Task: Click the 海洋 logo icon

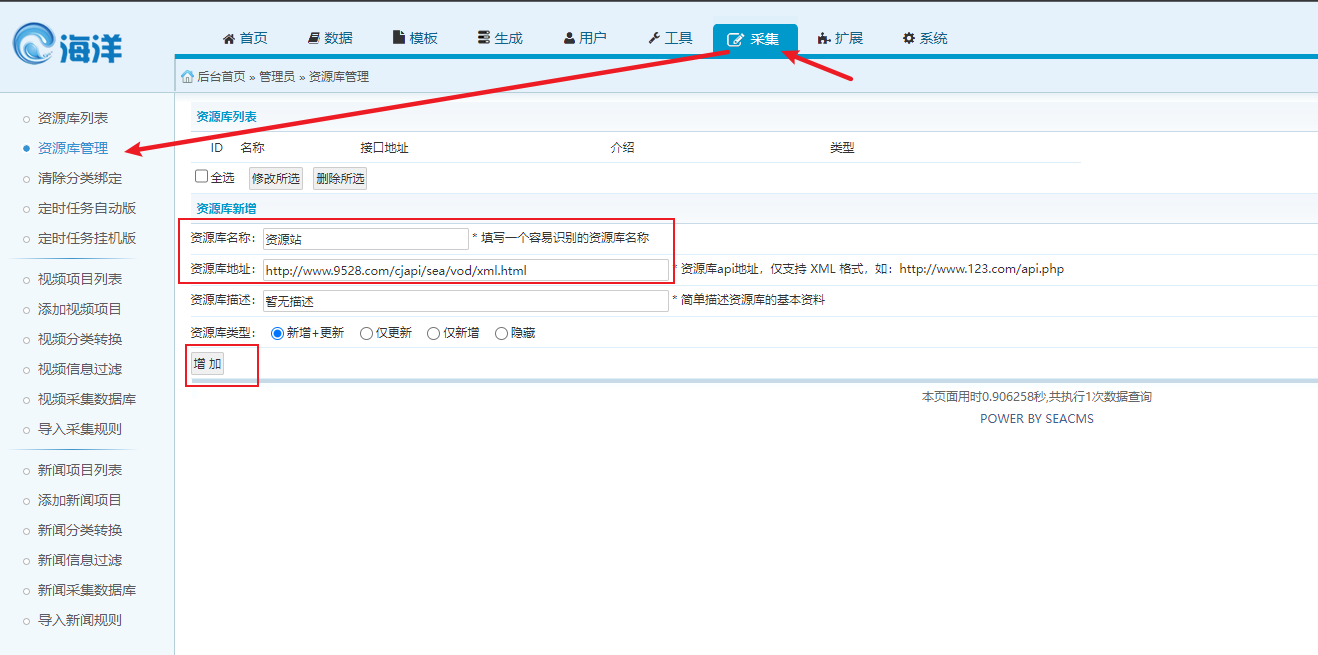Action: (x=37, y=45)
